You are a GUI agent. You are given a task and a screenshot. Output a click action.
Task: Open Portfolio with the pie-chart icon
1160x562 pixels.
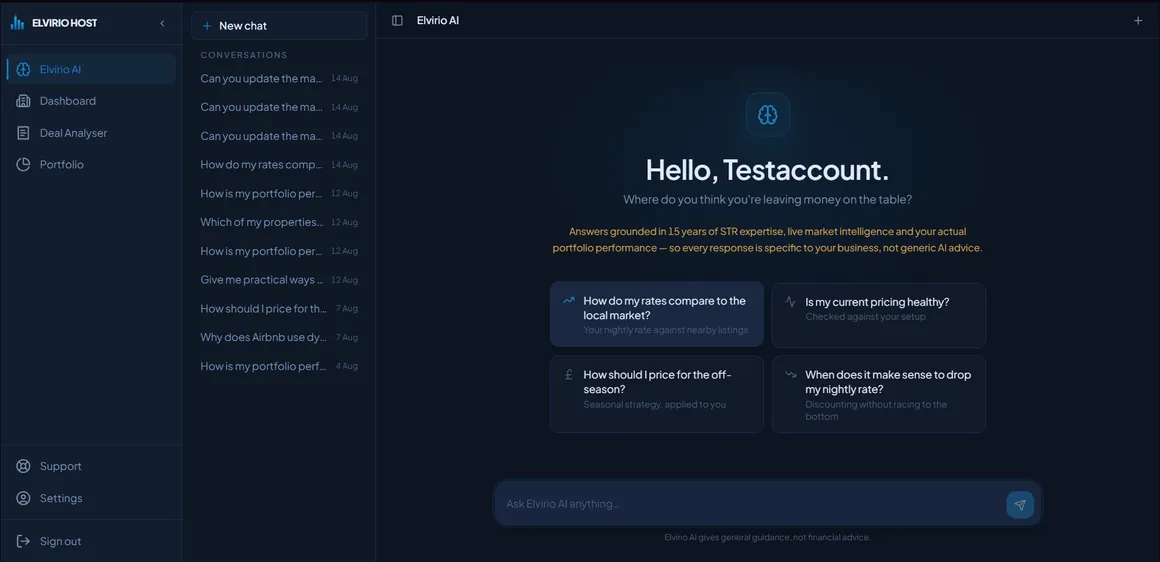[23, 164]
